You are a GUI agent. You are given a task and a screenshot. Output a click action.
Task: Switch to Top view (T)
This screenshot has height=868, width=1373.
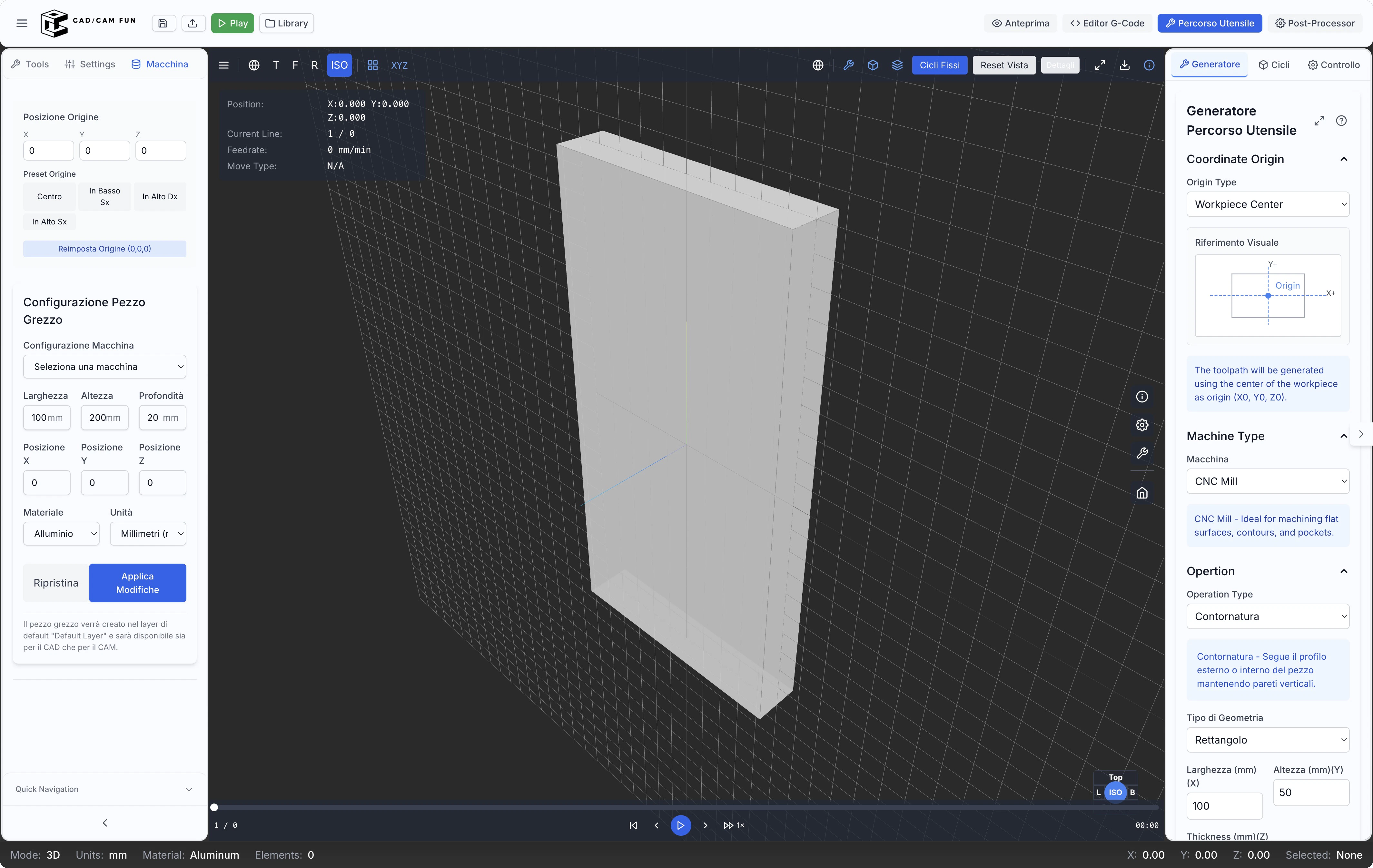[x=276, y=65]
